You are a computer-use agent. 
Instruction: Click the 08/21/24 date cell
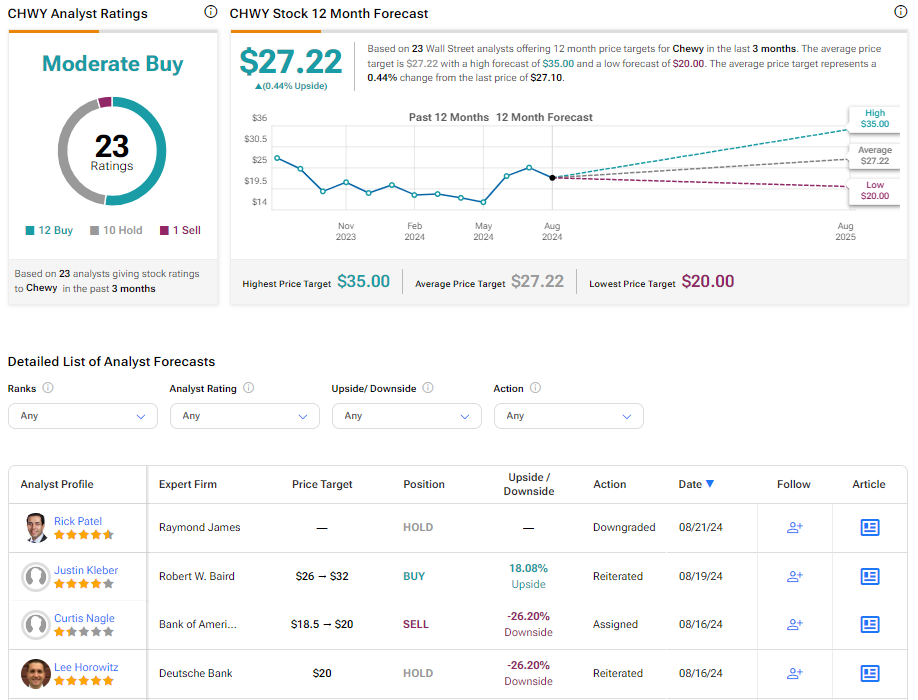point(700,527)
